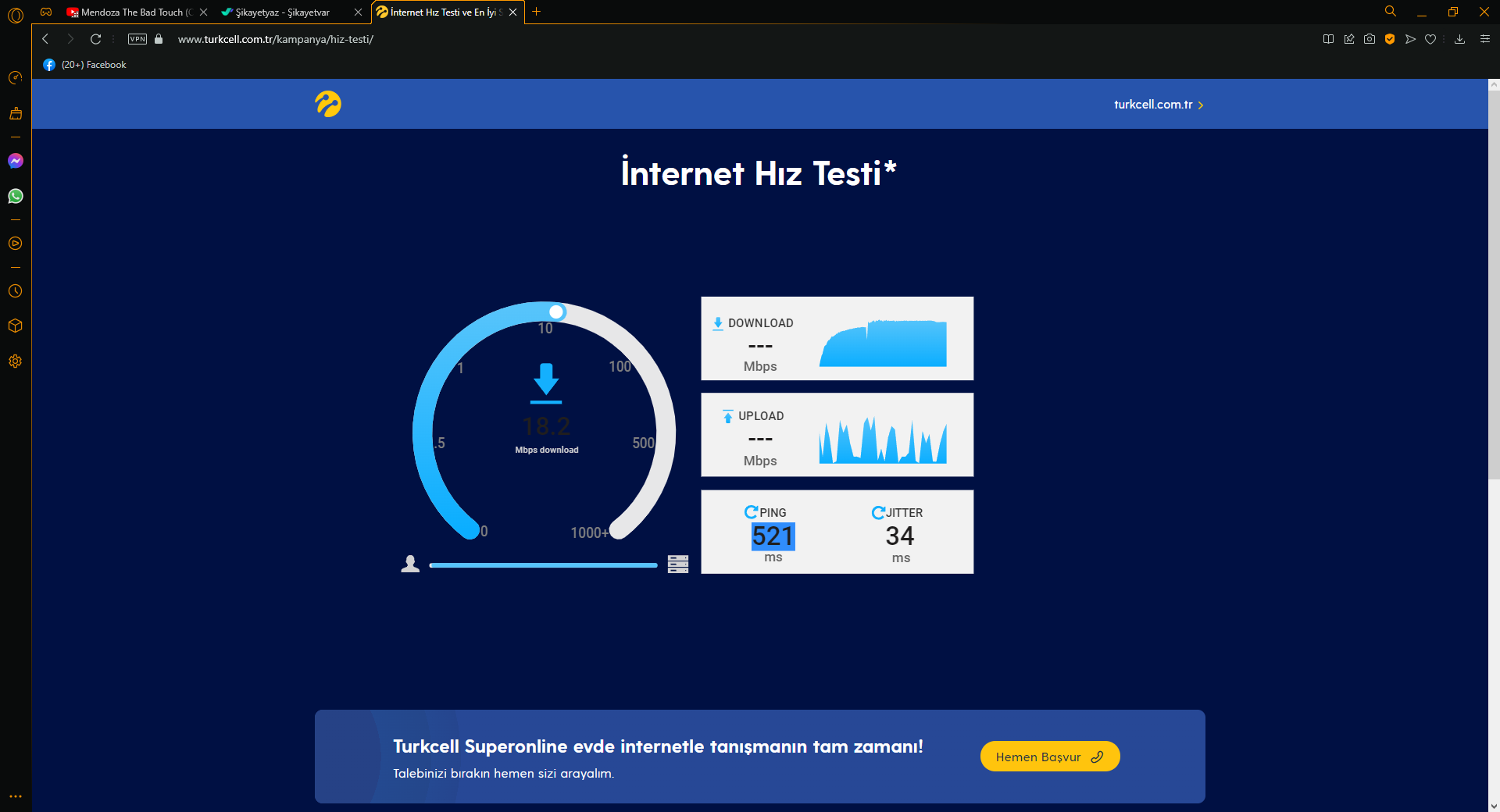Open the ad blocker shield icon

(x=1390, y=39)
